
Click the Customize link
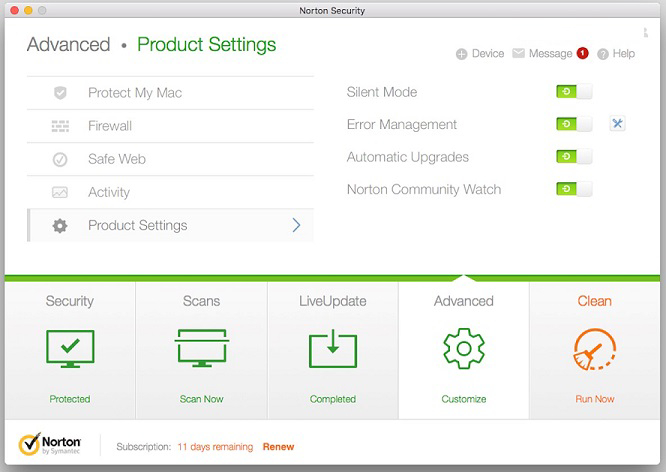click(464, 399)
